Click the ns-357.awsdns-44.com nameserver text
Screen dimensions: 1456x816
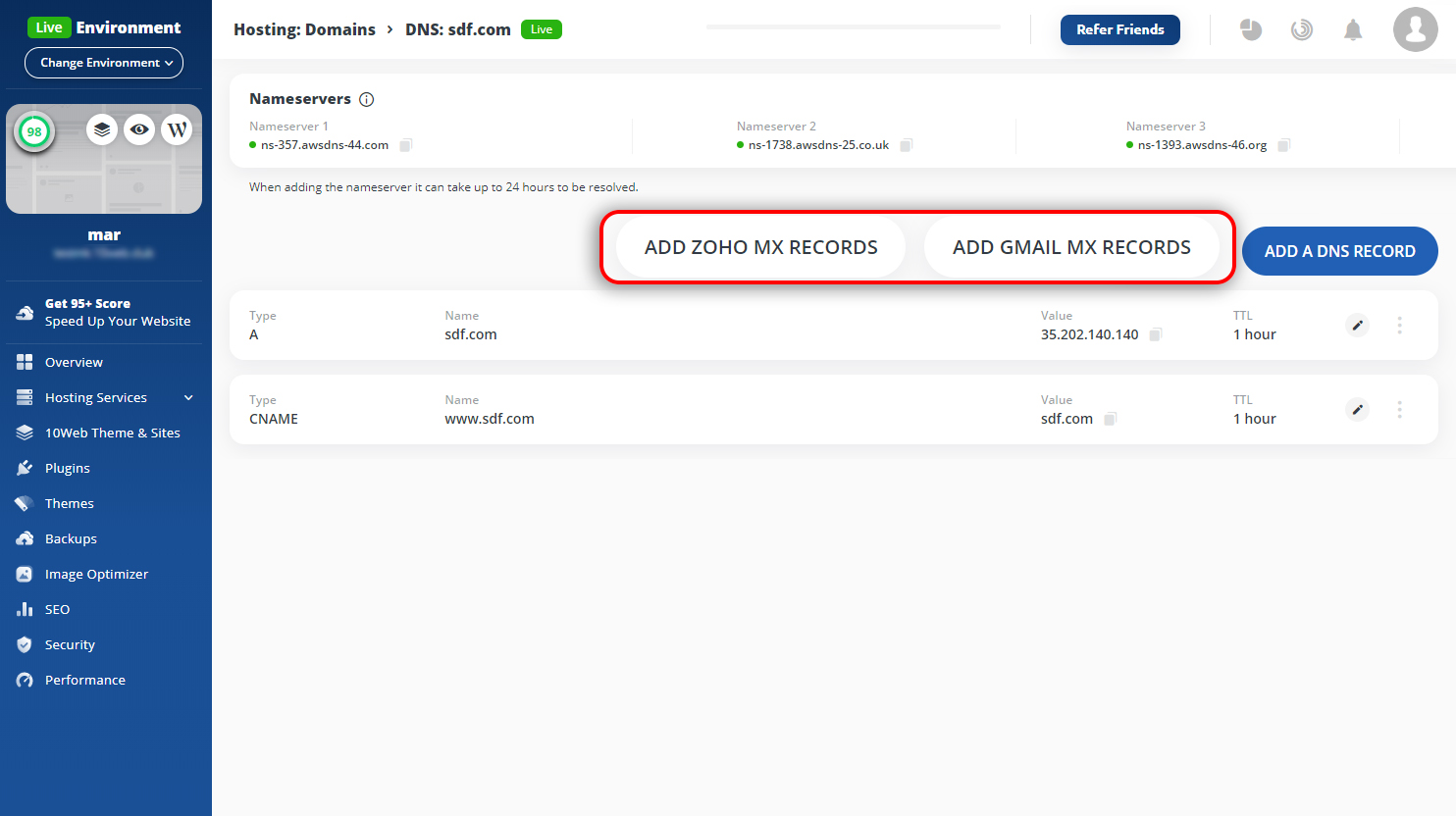coord(325,145)
